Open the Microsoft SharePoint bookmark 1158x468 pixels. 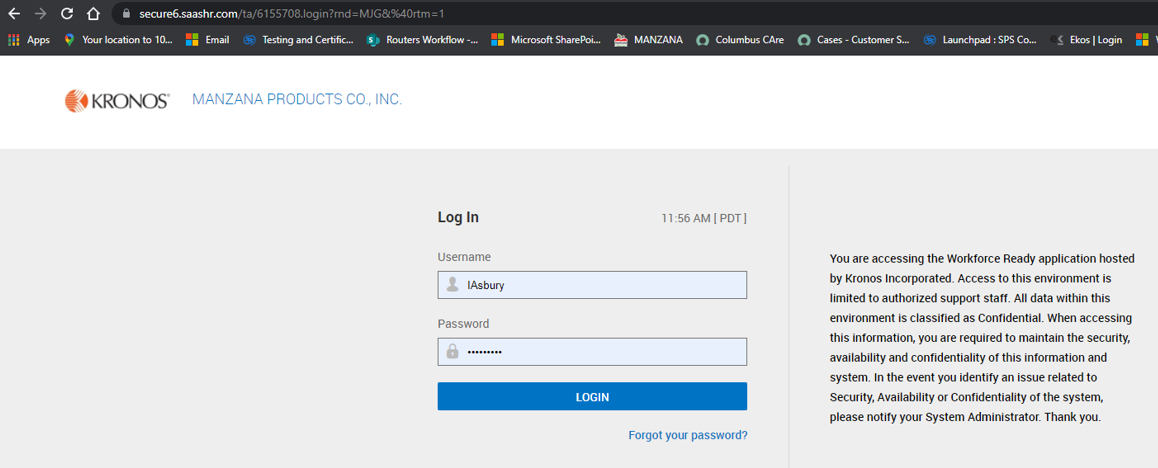(546, 40)
